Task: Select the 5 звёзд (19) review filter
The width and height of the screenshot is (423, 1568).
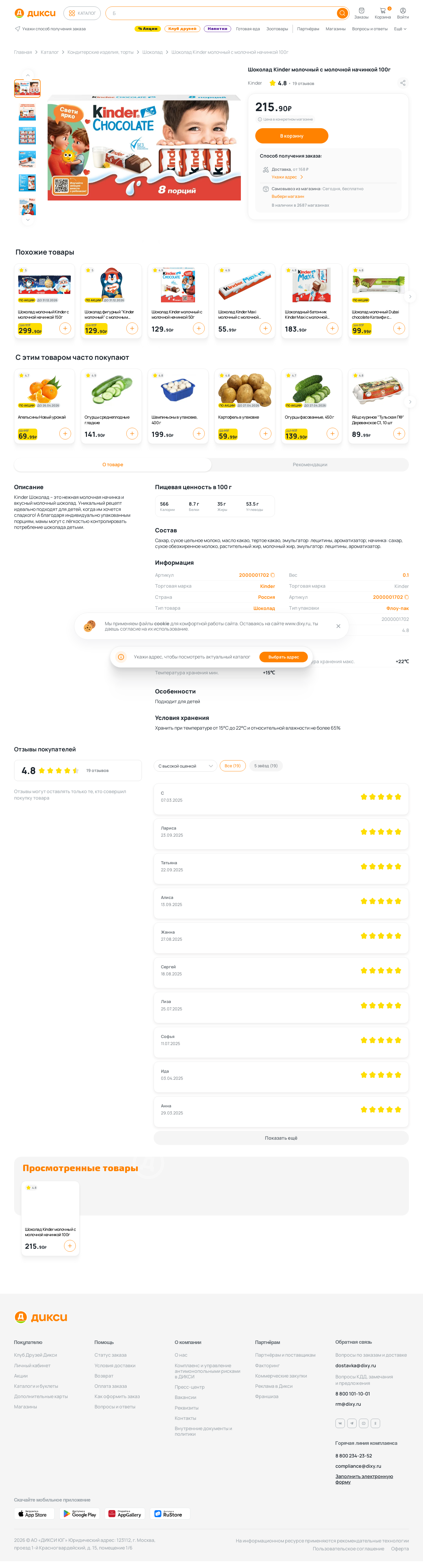Action: (266, 766)
